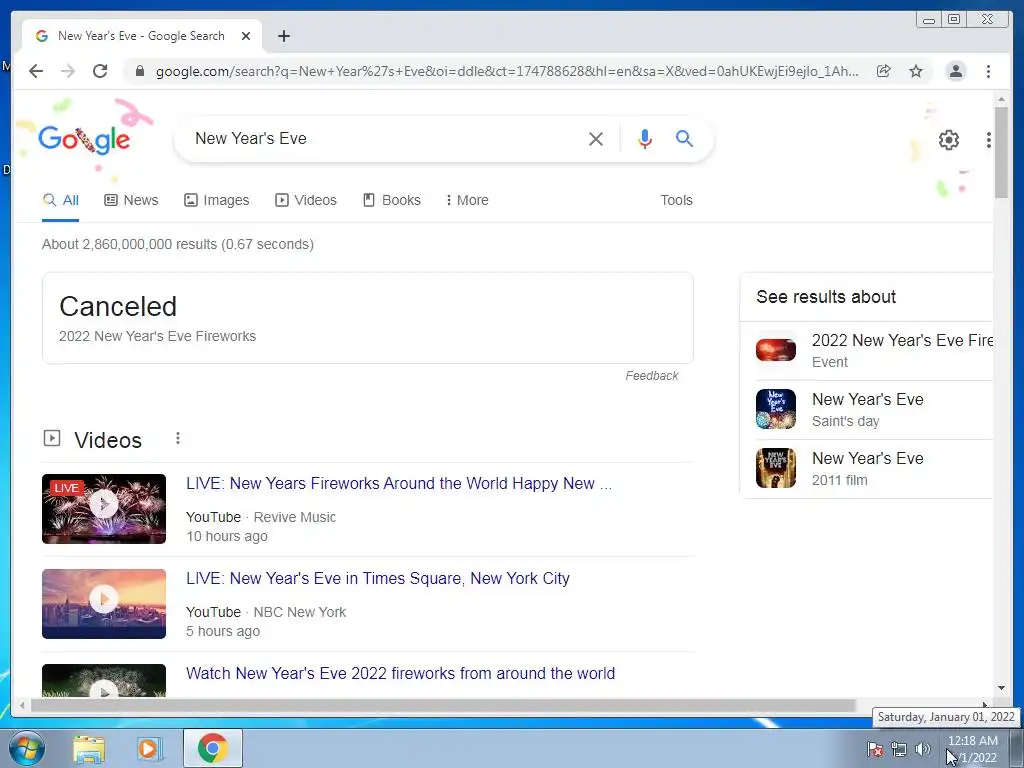The width and height of the screenshot is (1024, 768).
Task: Open Action Center flag icon
Action: click(875, 749)
